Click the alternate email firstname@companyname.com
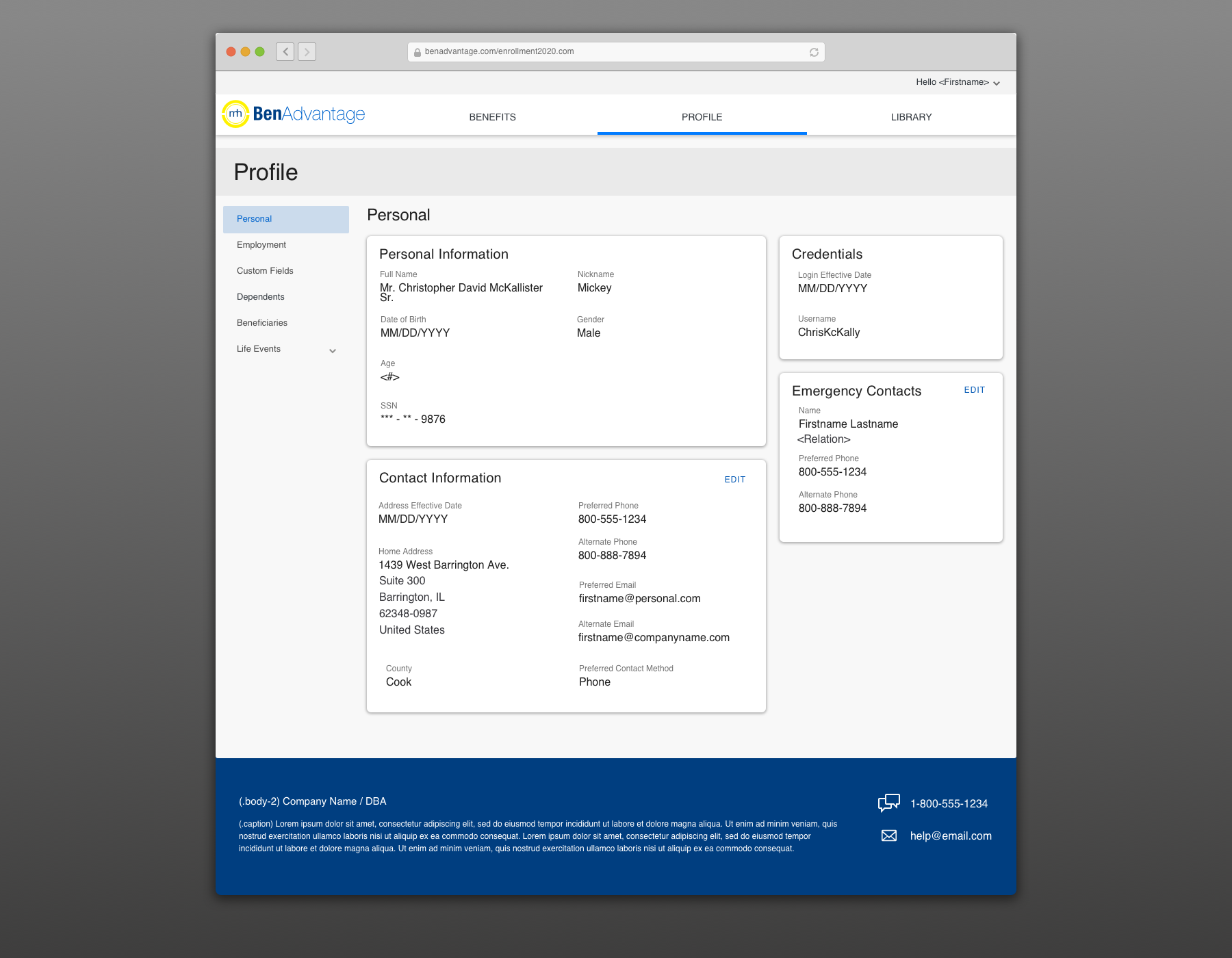 point(654,638)
